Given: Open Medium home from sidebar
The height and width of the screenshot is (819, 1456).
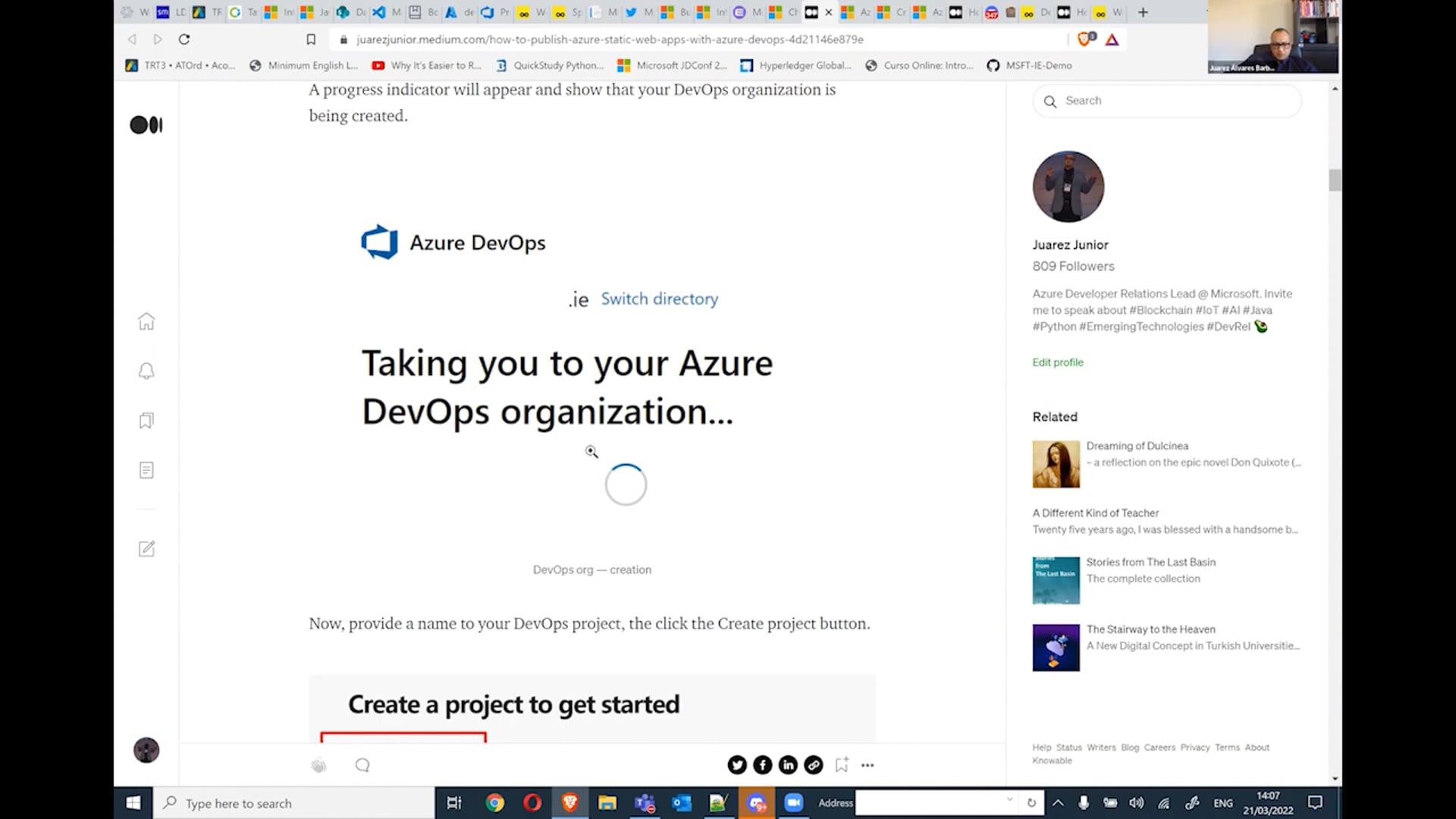Looking at the screenshot, I should pos(146,322).
